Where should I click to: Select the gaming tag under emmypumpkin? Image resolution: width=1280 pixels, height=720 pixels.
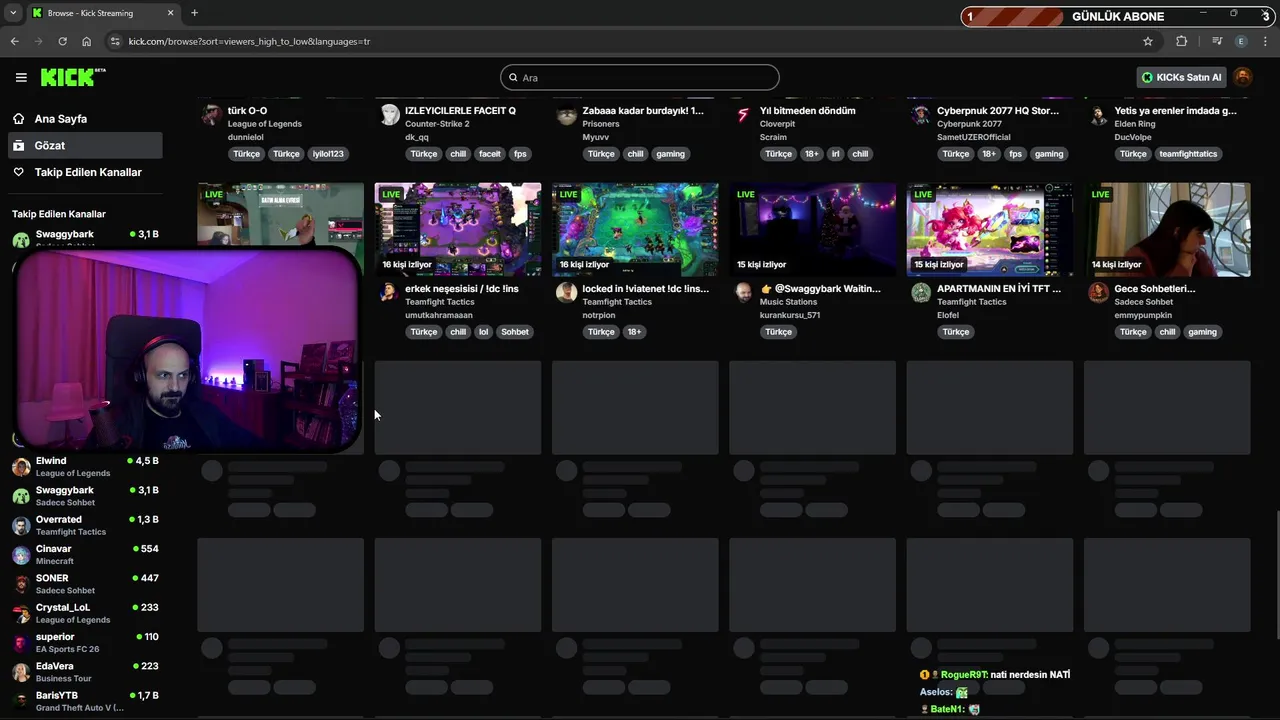coord(1203,332)
